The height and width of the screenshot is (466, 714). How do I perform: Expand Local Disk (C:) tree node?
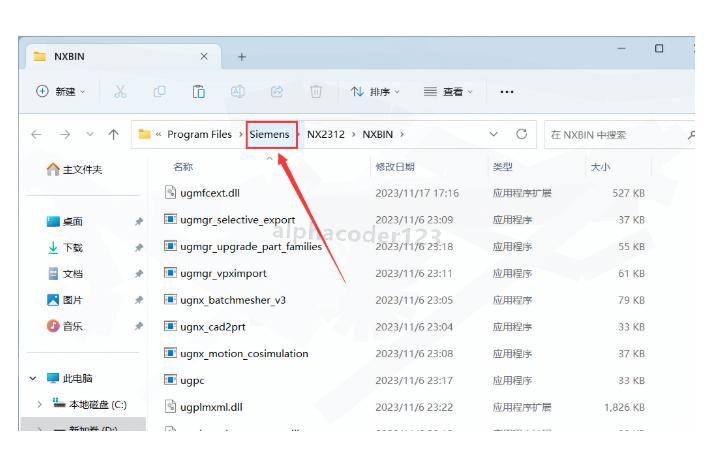39,404
